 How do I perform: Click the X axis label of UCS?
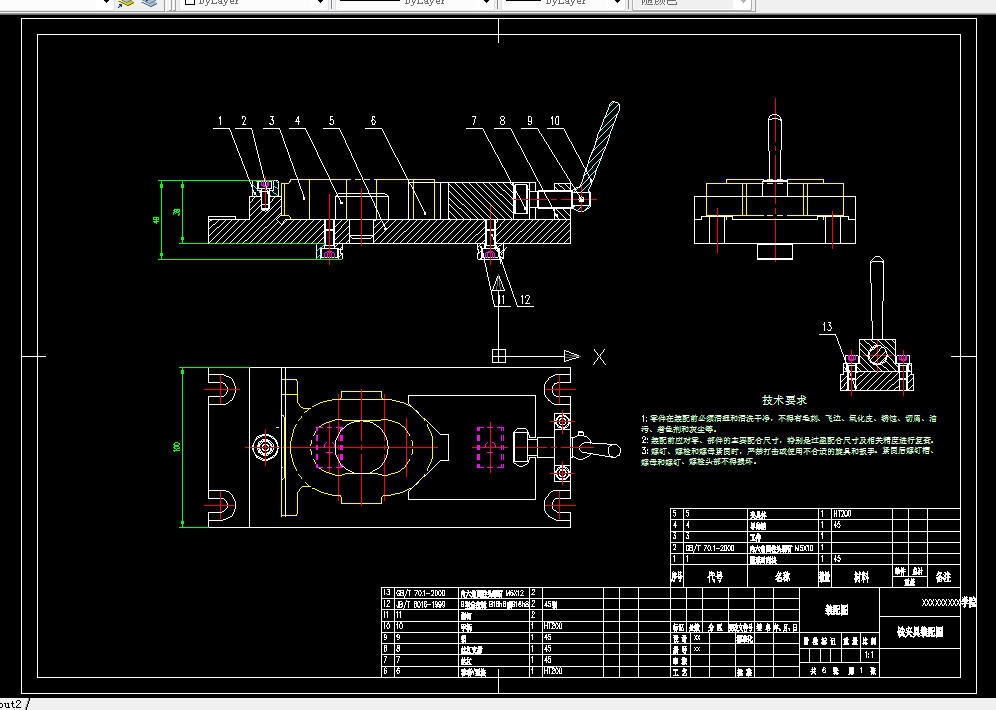pyautogui.click(x=599, y=357)
